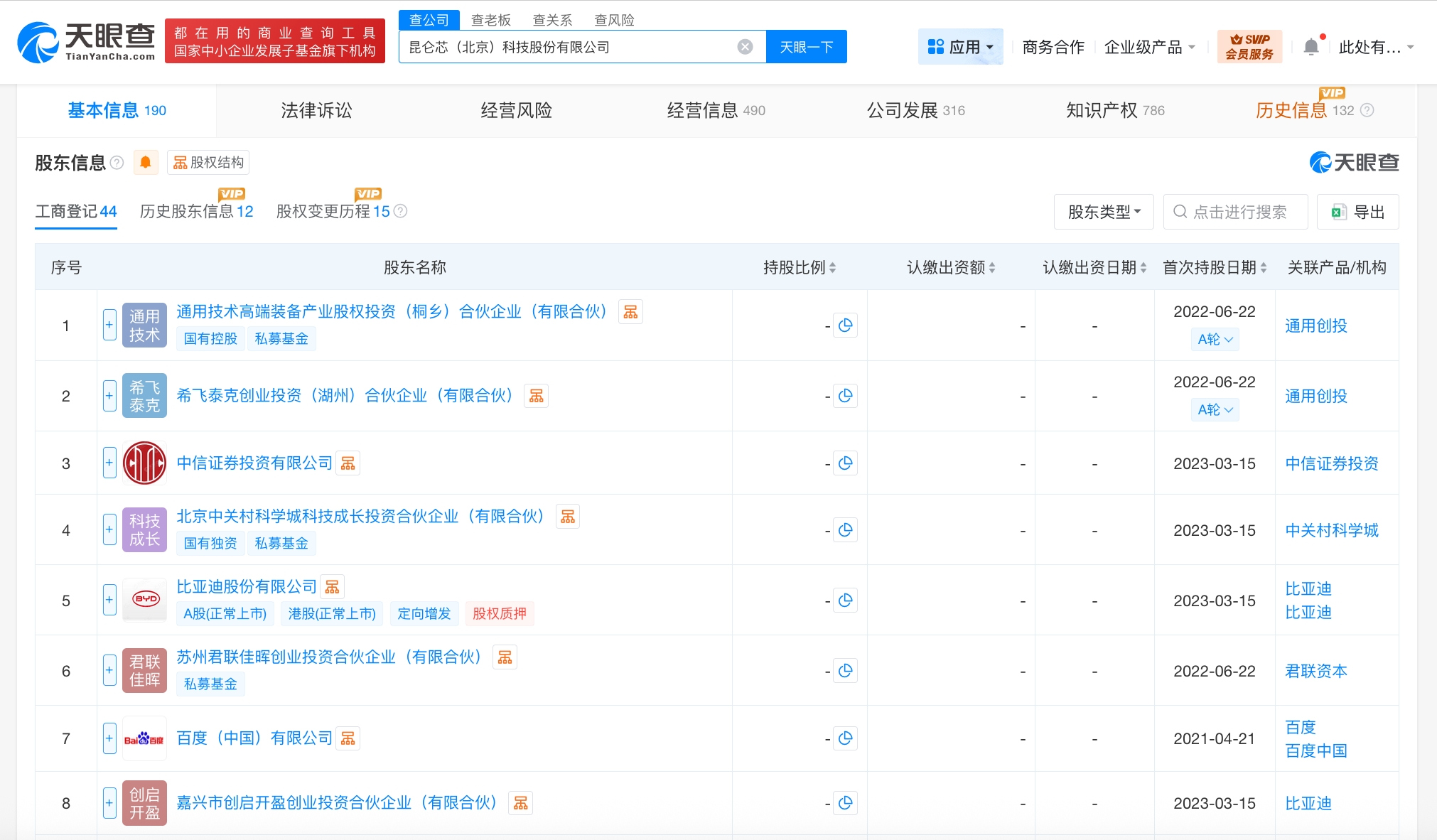
Task: Click help question mark beside 股东信息
Action: [117, 163]
